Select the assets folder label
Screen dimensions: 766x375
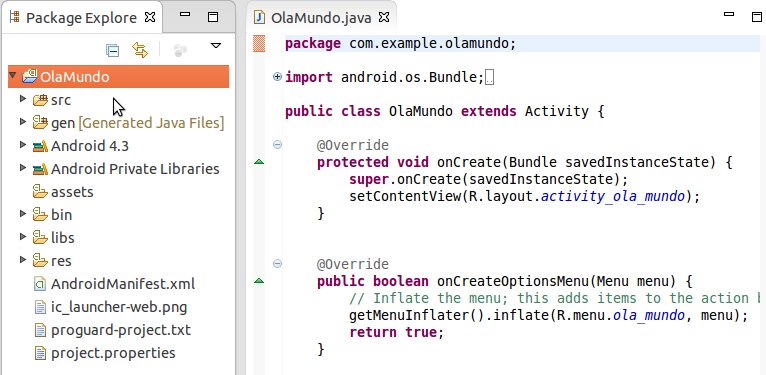[72, 192]
